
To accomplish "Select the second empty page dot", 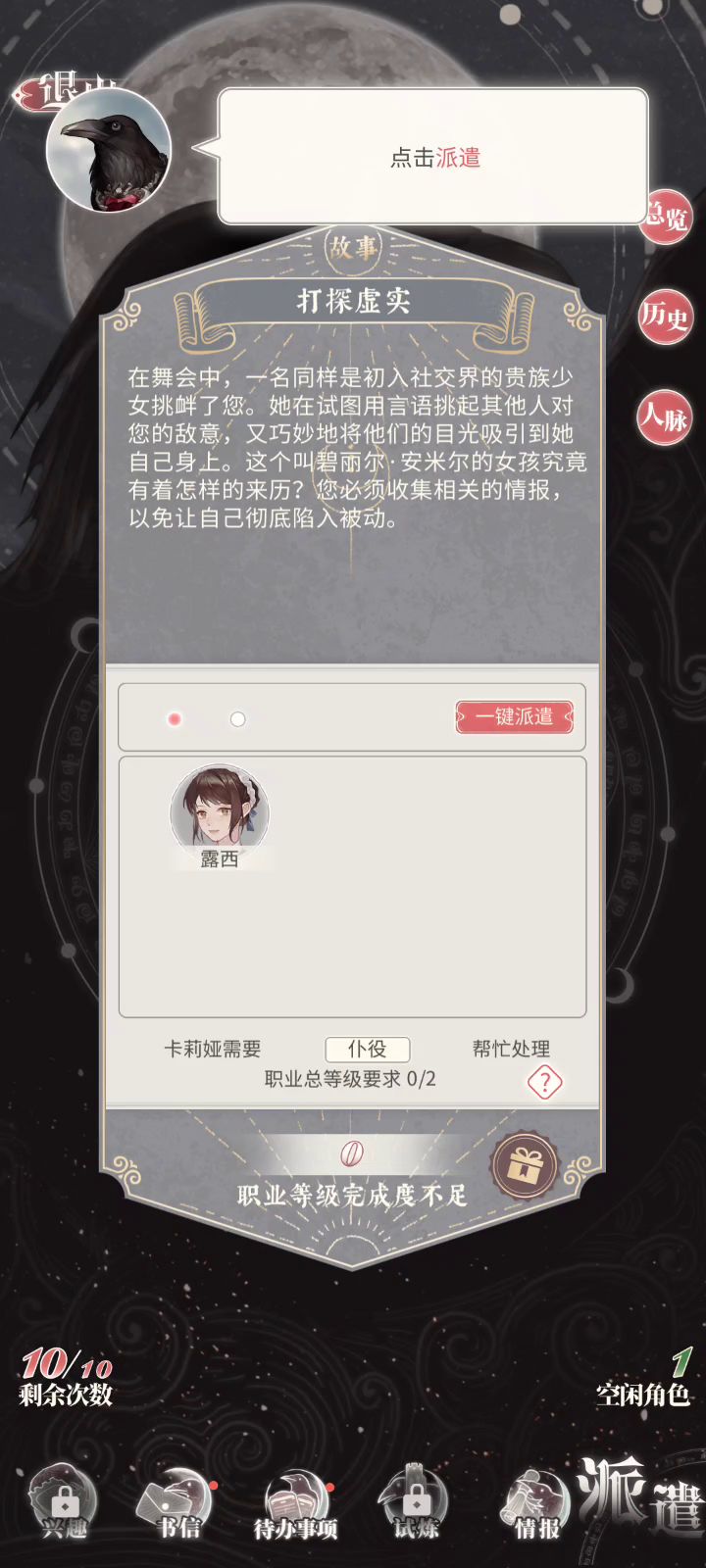I will (x=237, y=719).
